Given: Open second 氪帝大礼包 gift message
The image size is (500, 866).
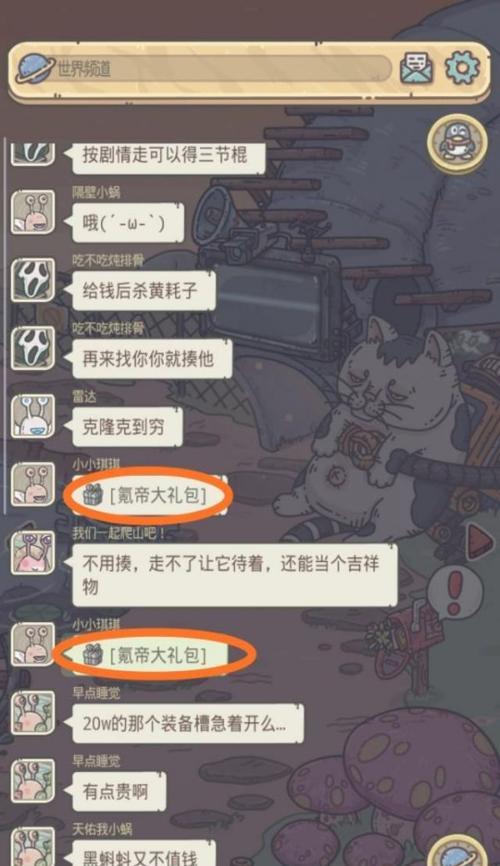Looking at the screenshot, I should tap(148, 656).
